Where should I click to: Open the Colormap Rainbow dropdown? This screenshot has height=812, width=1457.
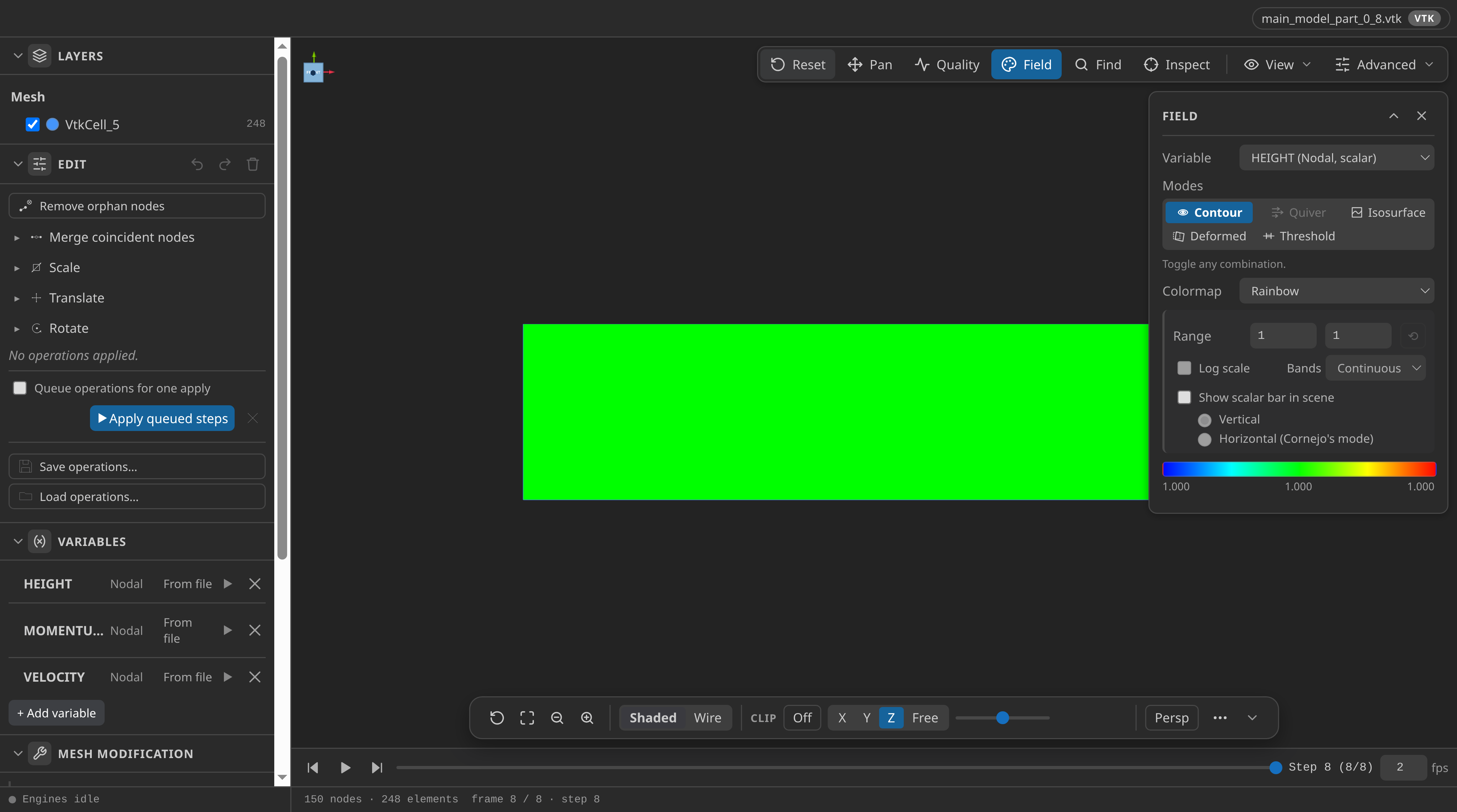pos(1336,291)
